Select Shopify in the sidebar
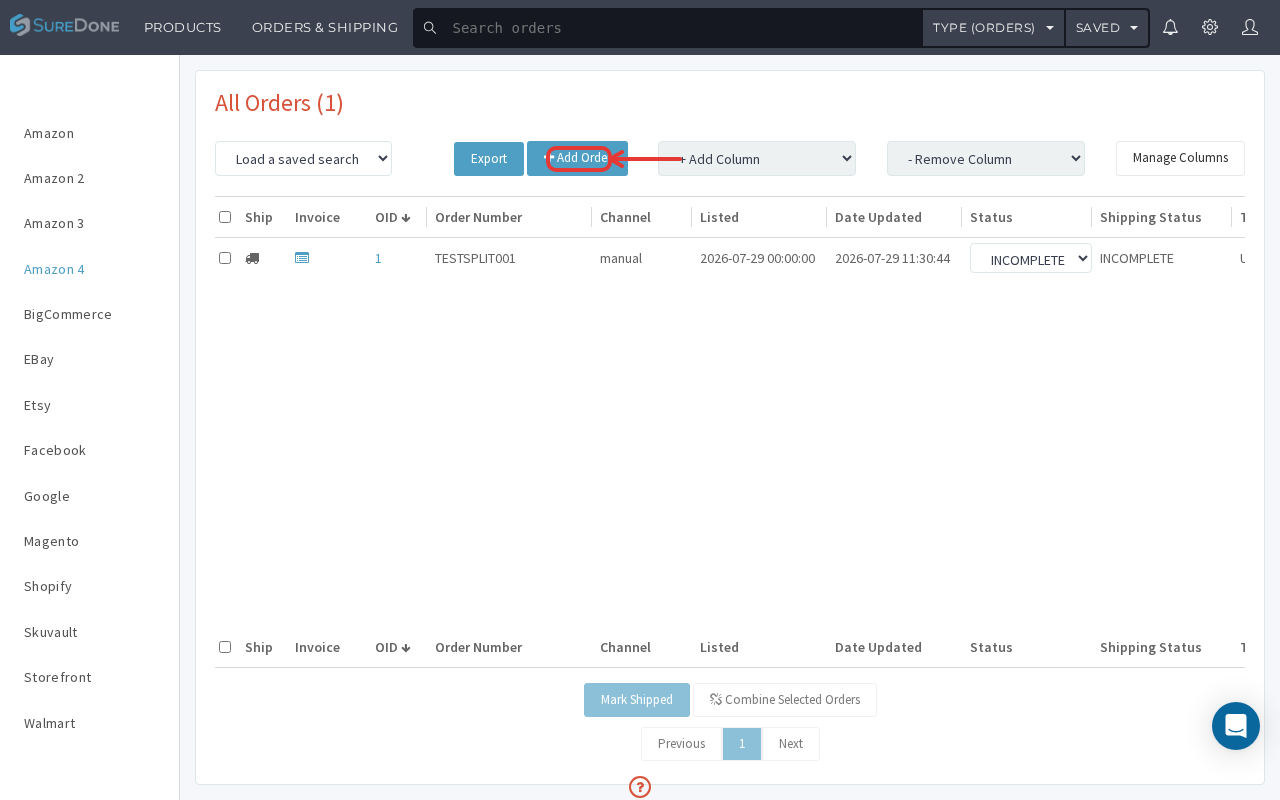The image size is (1280, 800). (x=48, y=586)
